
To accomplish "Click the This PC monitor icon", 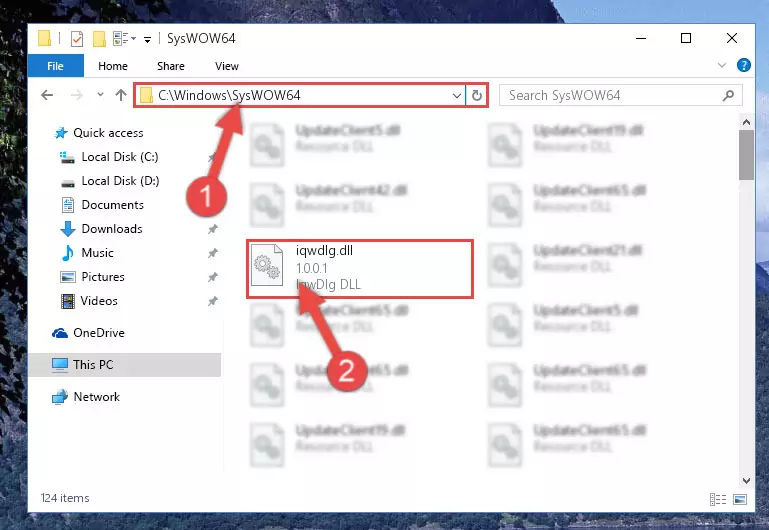I will pos(60,365).
